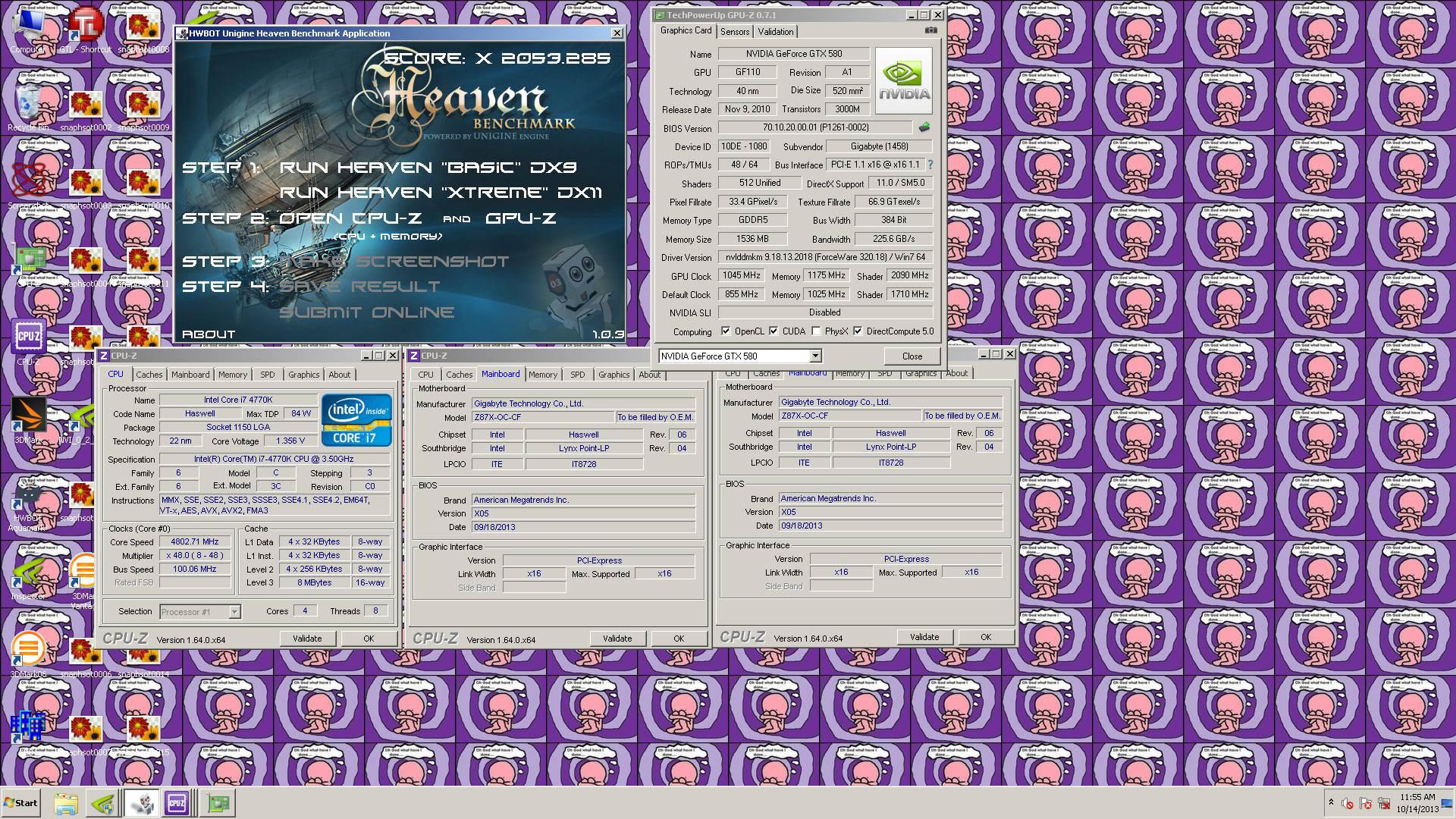Open the Memory tab in left CPU-Z

coord(233,375)
